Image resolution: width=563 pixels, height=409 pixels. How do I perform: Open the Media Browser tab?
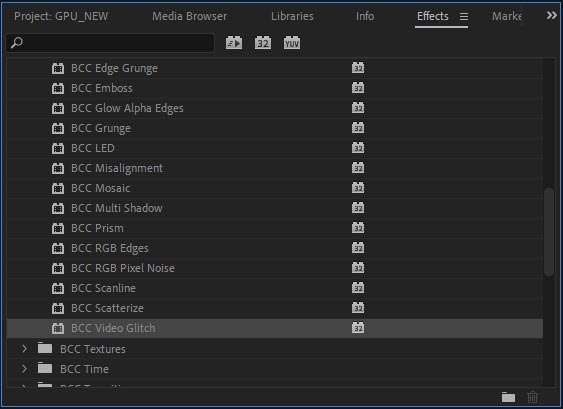point(189,16)
